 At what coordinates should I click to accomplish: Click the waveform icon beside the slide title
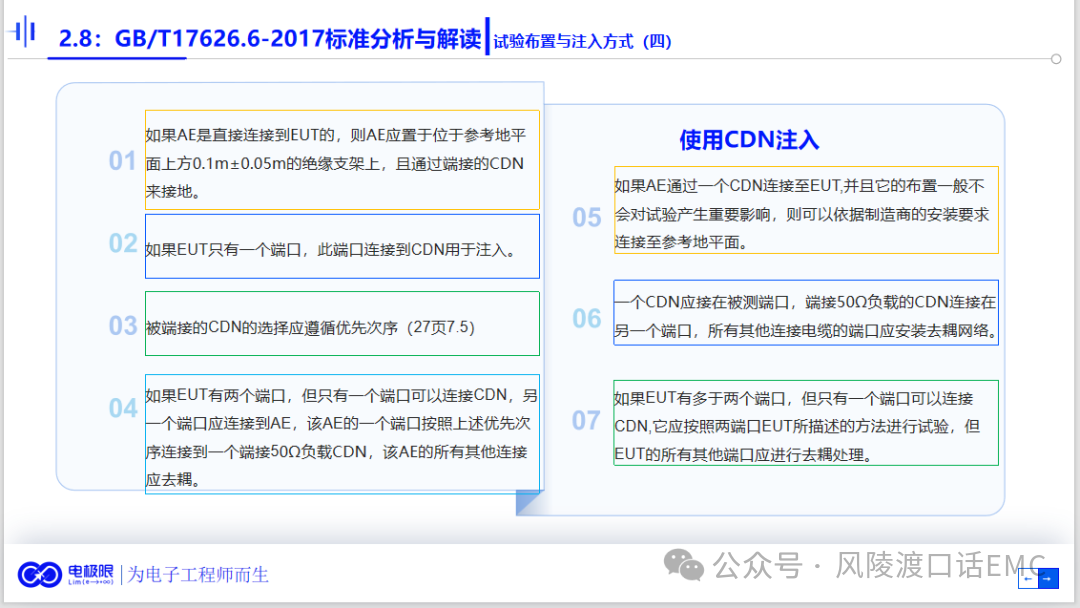tap(23, 33)
